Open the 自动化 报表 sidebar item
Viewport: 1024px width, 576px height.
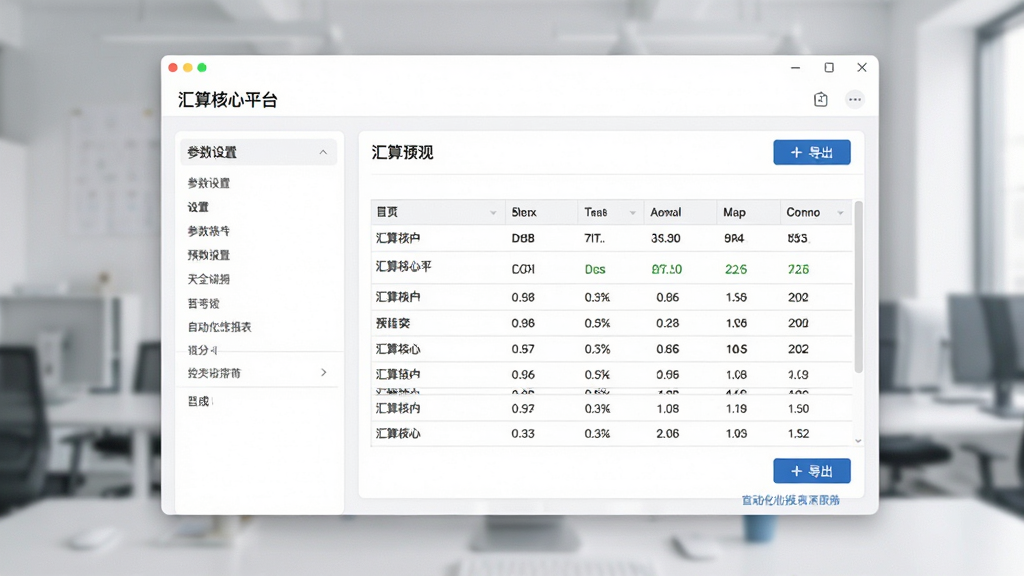(x=219, y=327)
